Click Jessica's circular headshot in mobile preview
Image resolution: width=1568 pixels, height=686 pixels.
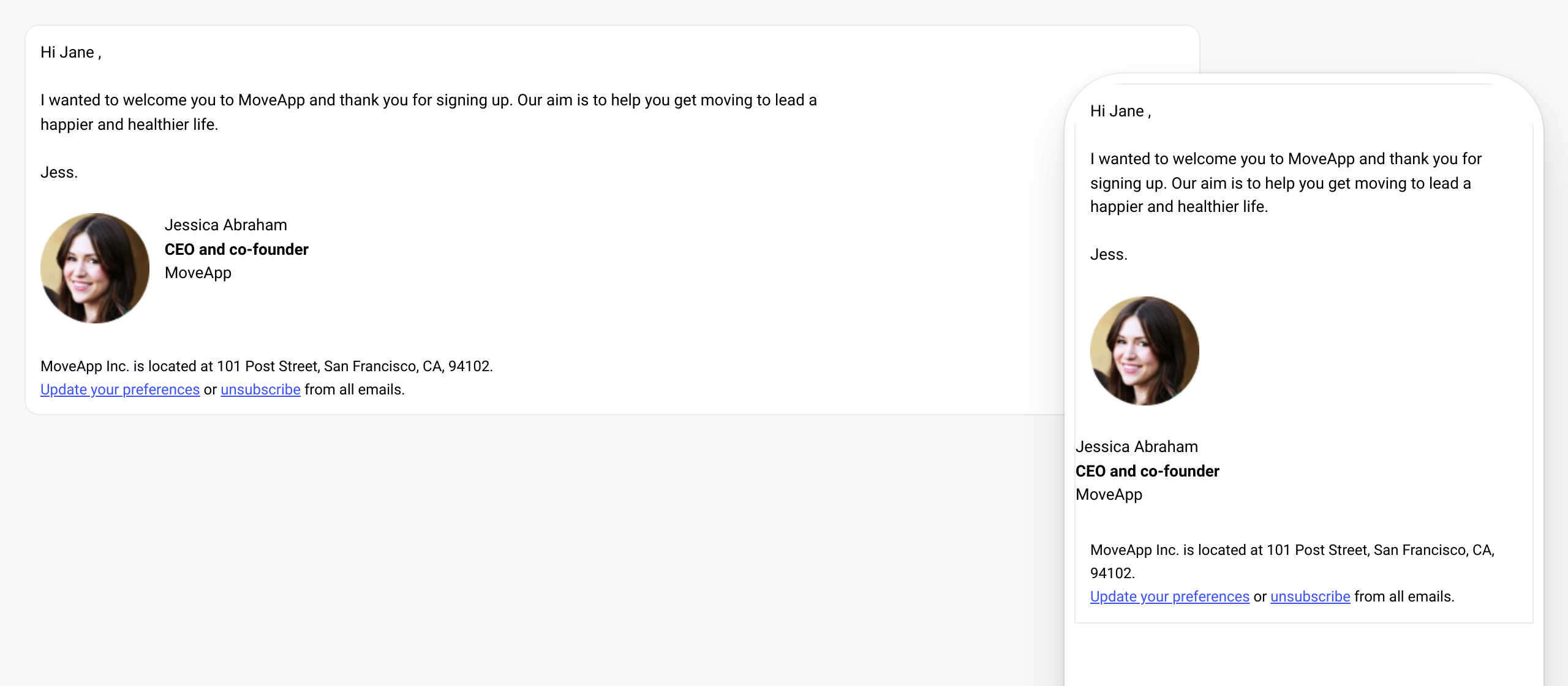coord(1144,350)
